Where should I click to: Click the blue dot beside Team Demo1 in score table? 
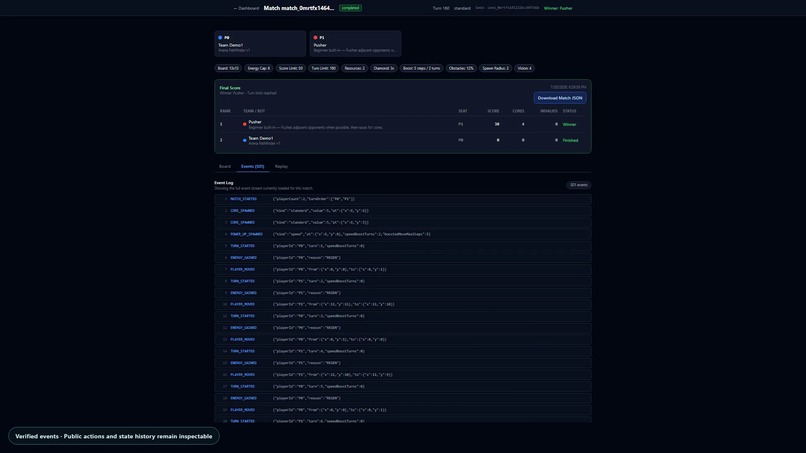245,140
